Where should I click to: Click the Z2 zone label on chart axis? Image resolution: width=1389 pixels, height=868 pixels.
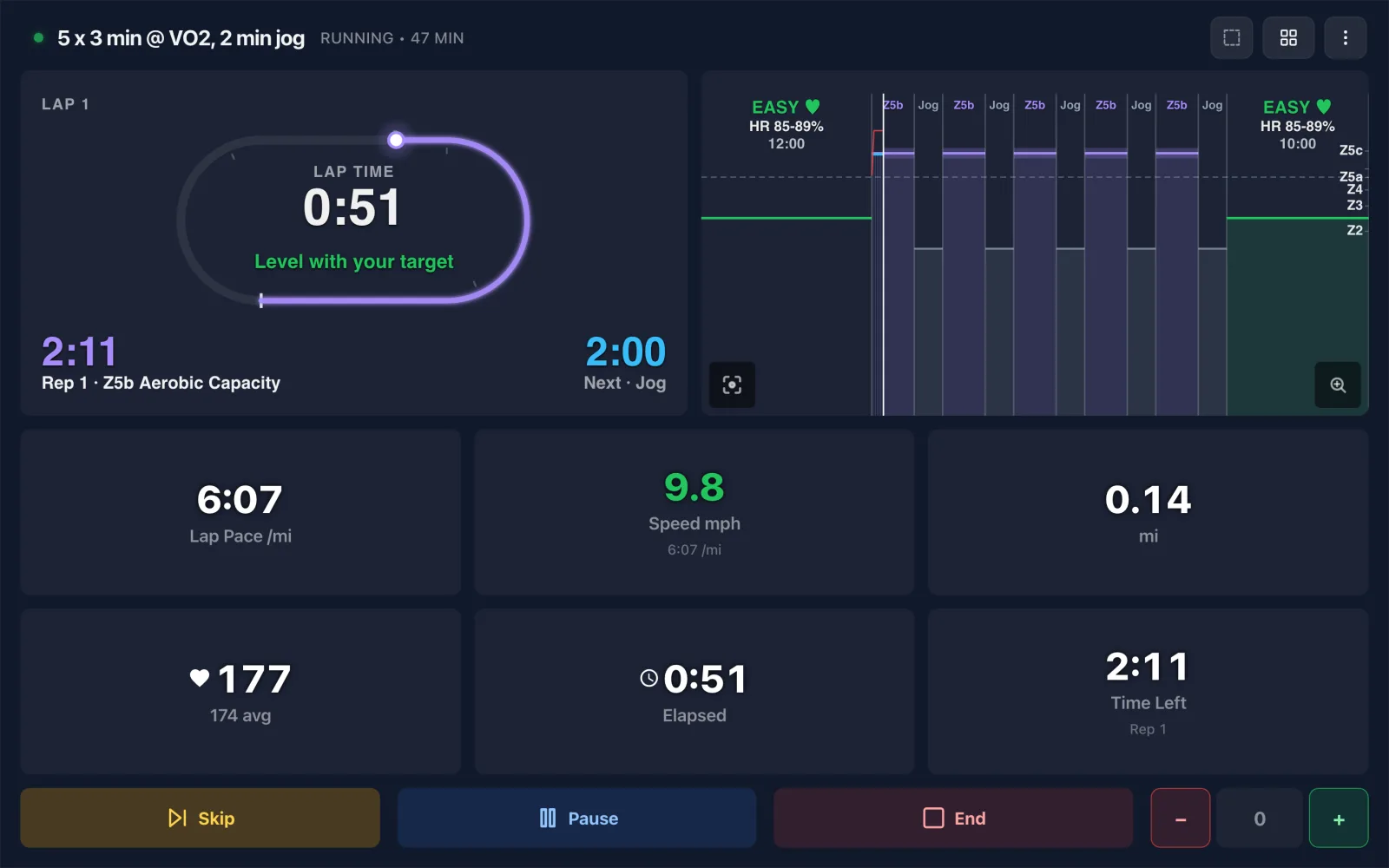point(1354,230)
